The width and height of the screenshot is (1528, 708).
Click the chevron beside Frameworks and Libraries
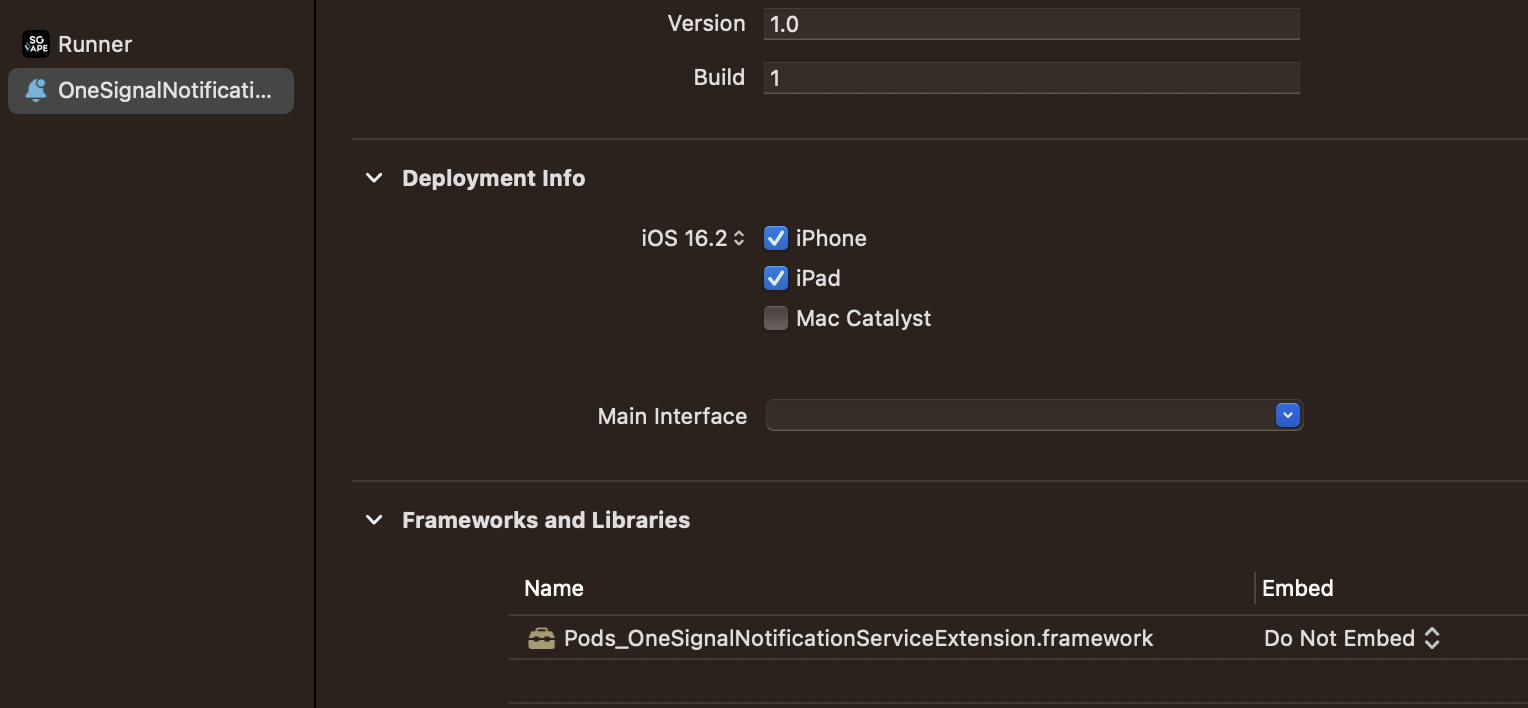(374, 520)
